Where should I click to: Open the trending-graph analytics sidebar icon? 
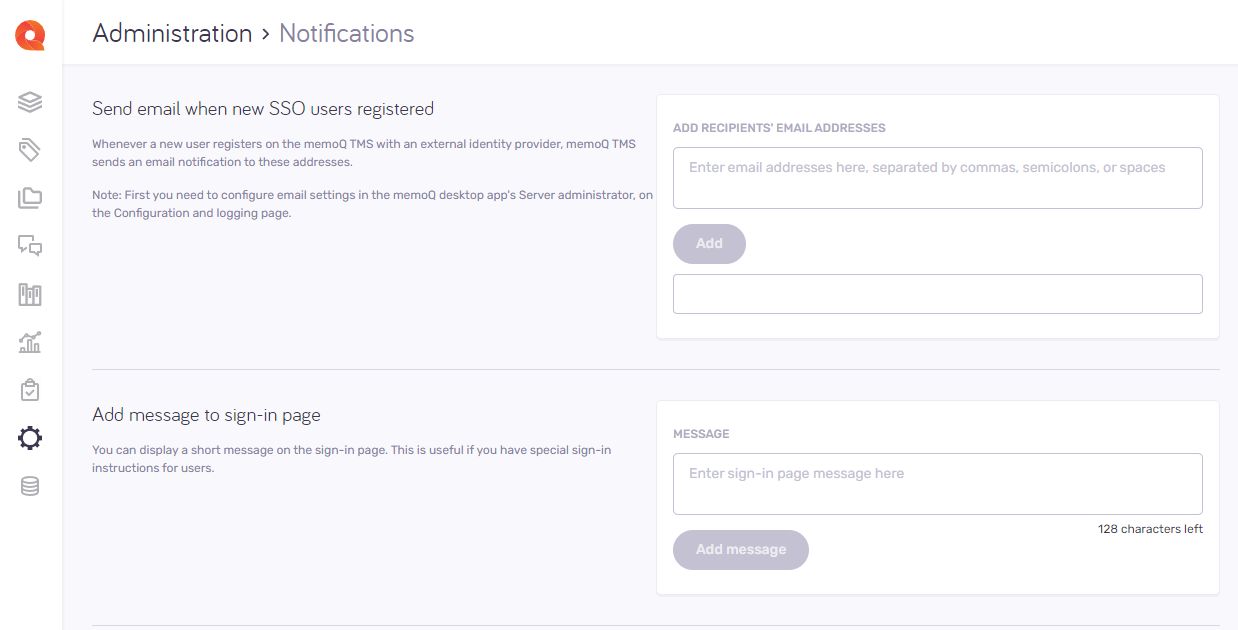click(29, 342)
